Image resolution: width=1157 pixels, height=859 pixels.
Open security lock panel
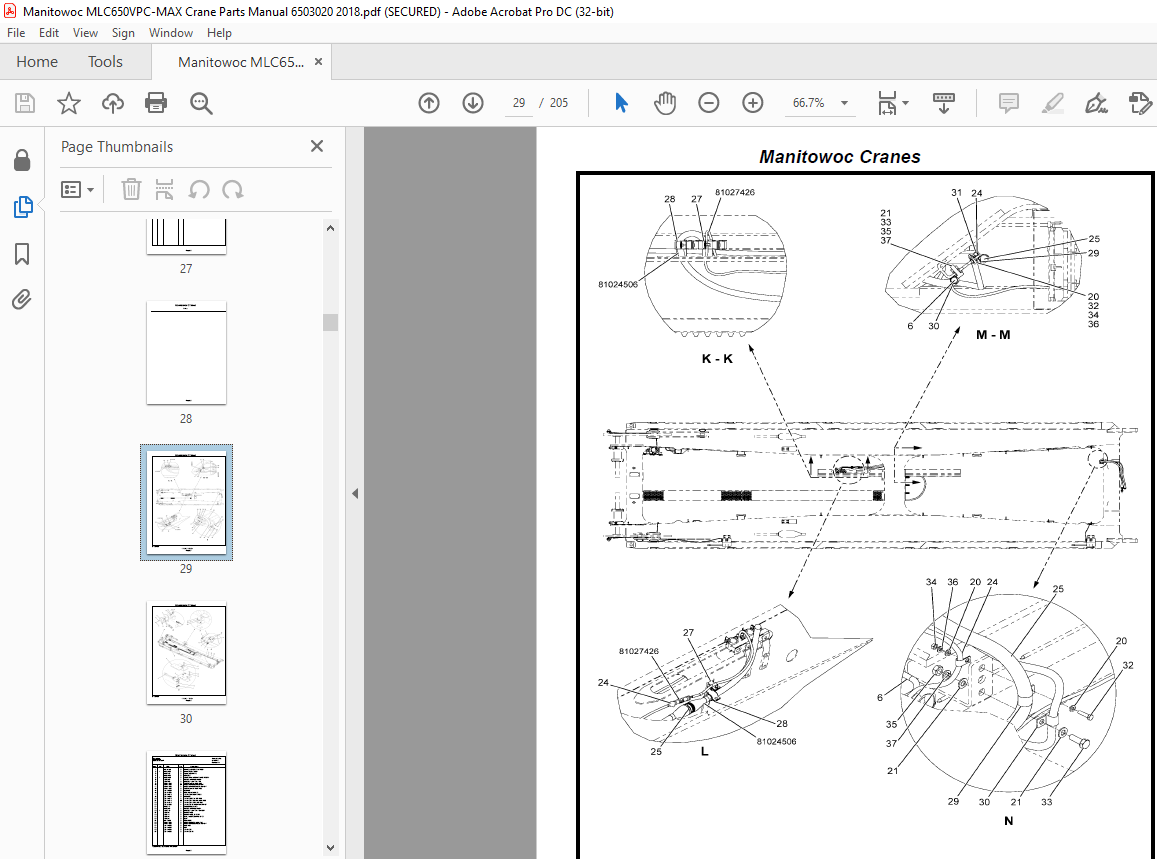pyautogui.click(x=22, y=160)
